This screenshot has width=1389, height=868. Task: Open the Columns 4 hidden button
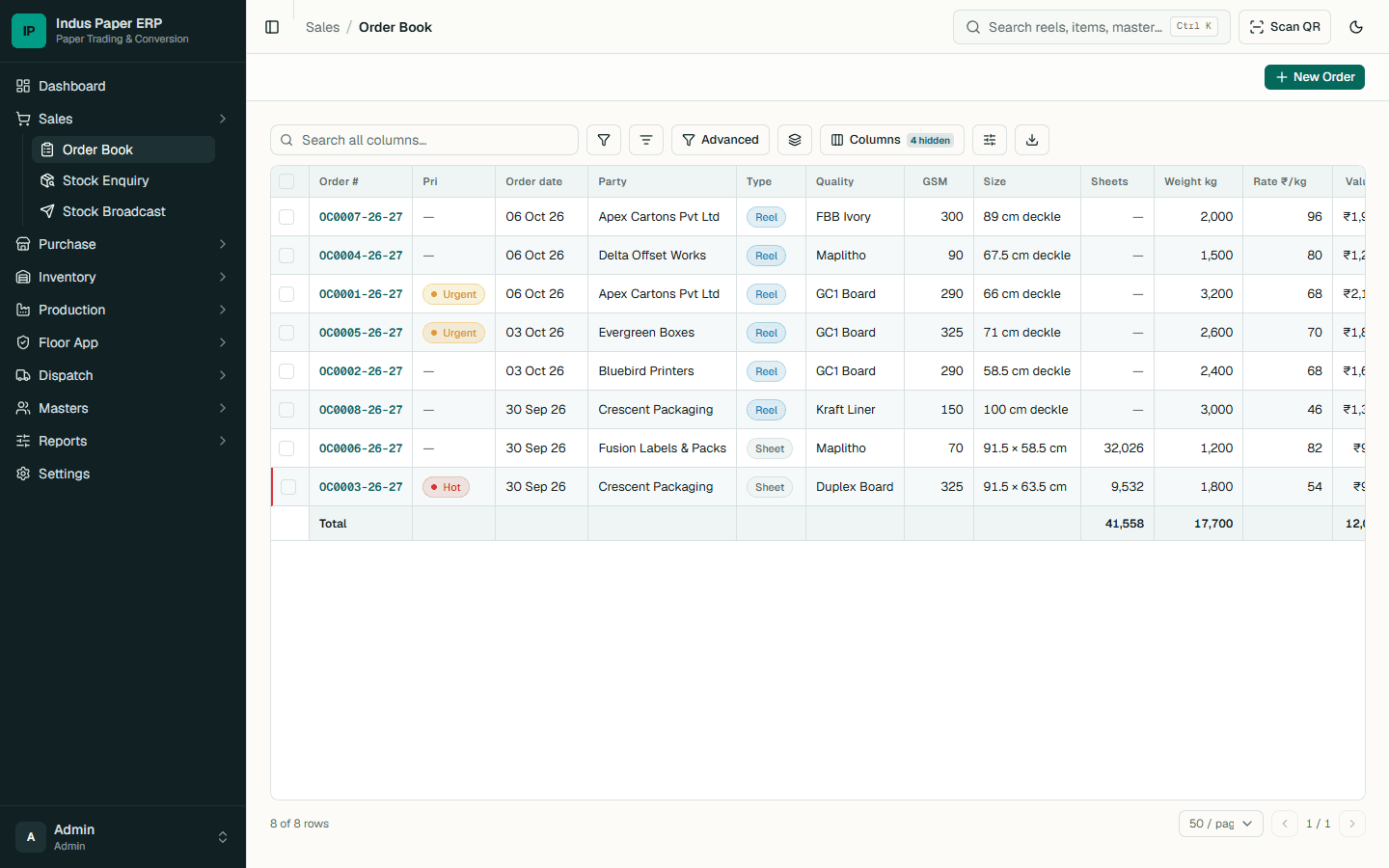click(x=892, y=140)
